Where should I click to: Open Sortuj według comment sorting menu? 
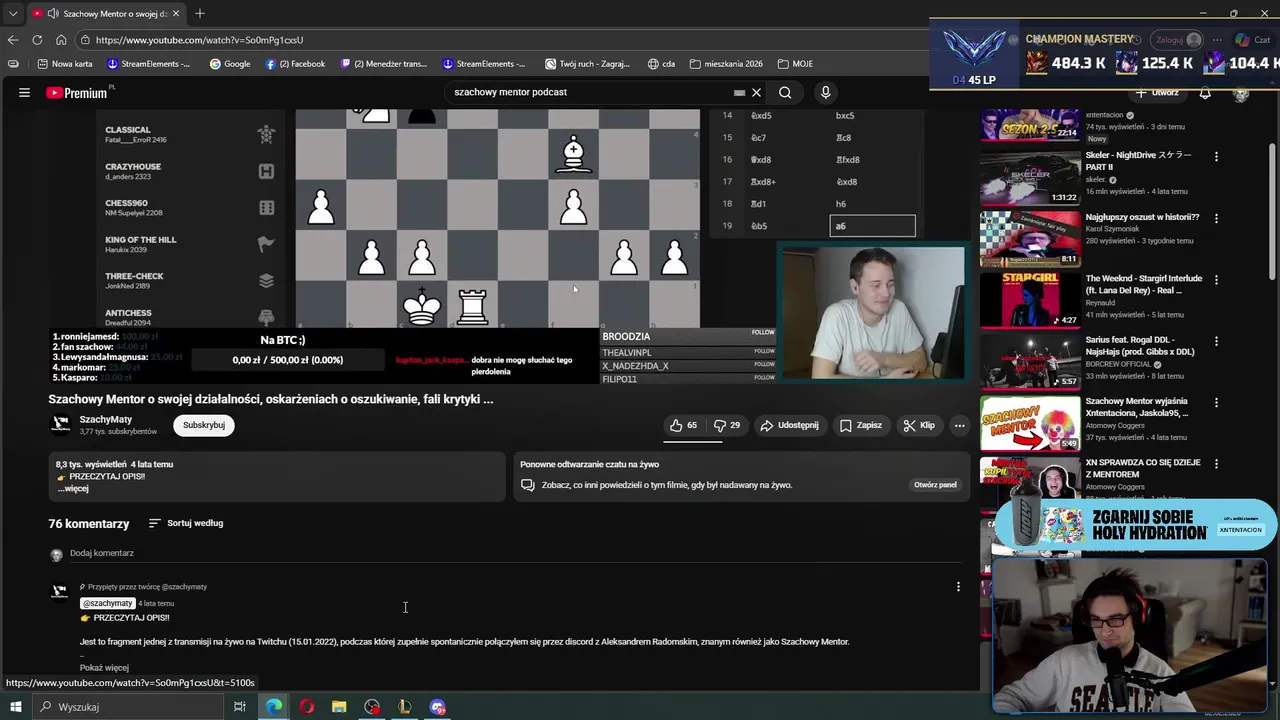coord(186,523)
